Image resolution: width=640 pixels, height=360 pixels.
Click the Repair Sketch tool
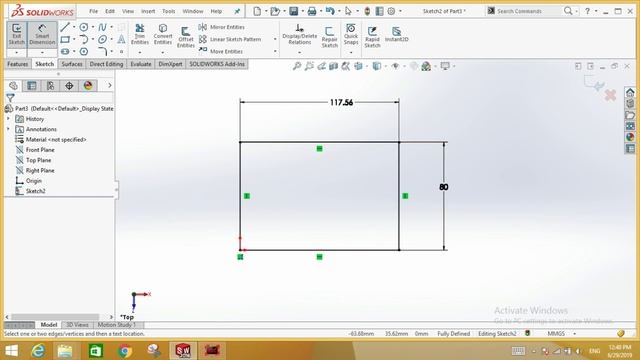329,37
